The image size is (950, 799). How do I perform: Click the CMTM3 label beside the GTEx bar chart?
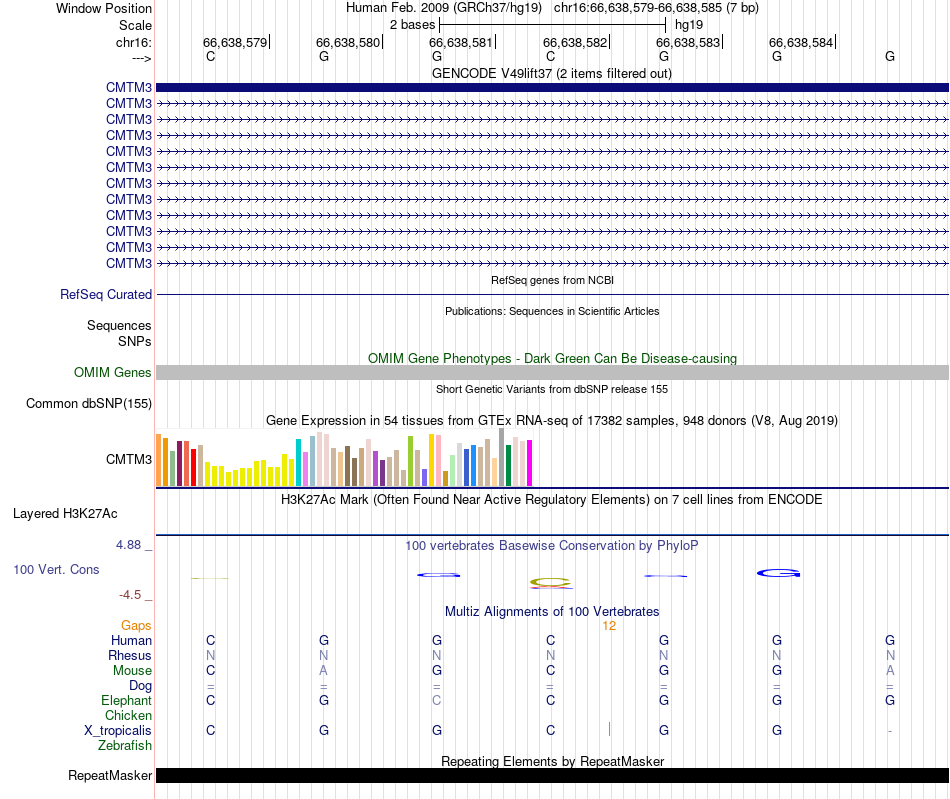coord(128,459)
